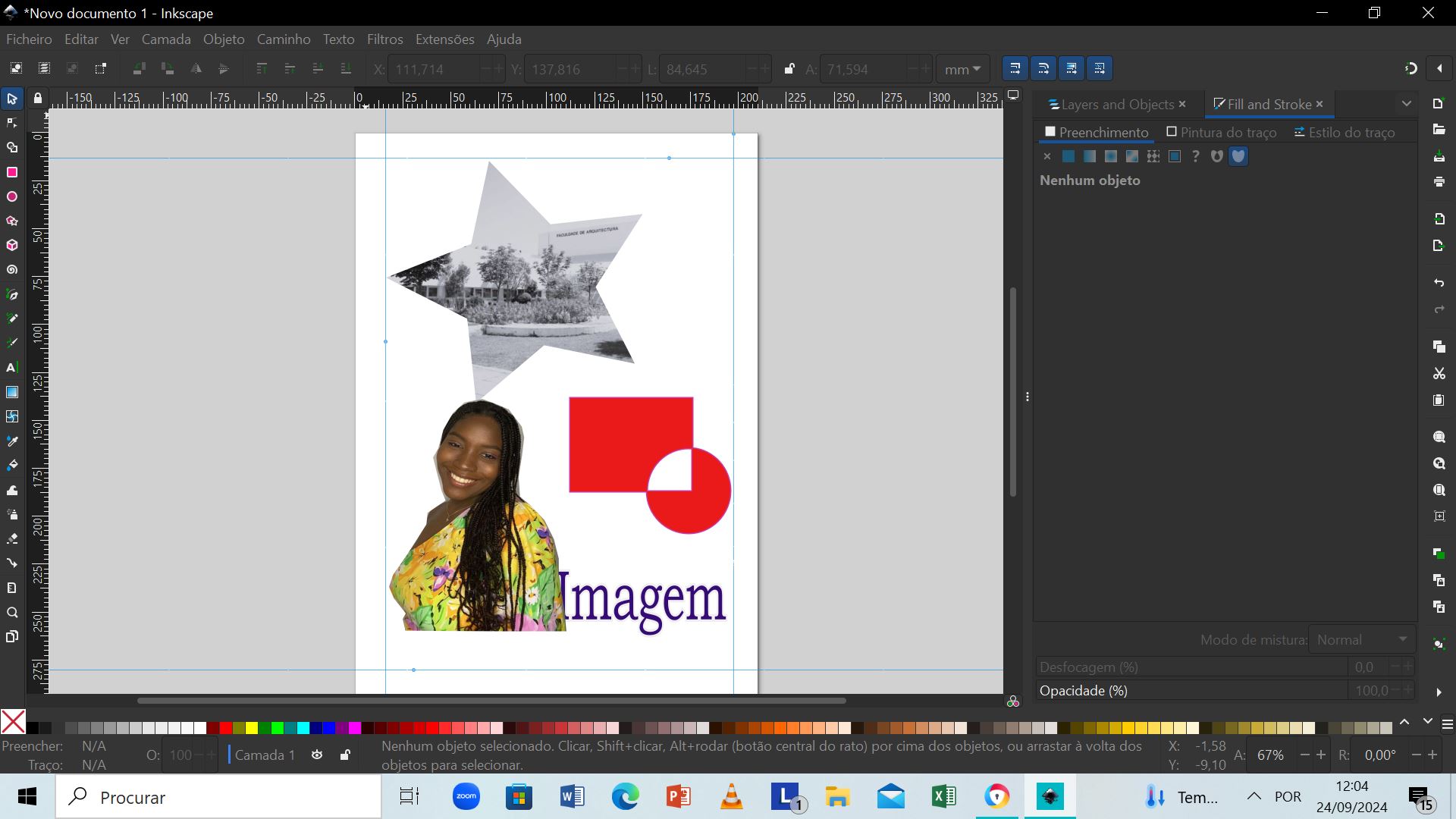Open the Extensões menu
Viewport: 1456px width, 819px height.
pos(445,39)
